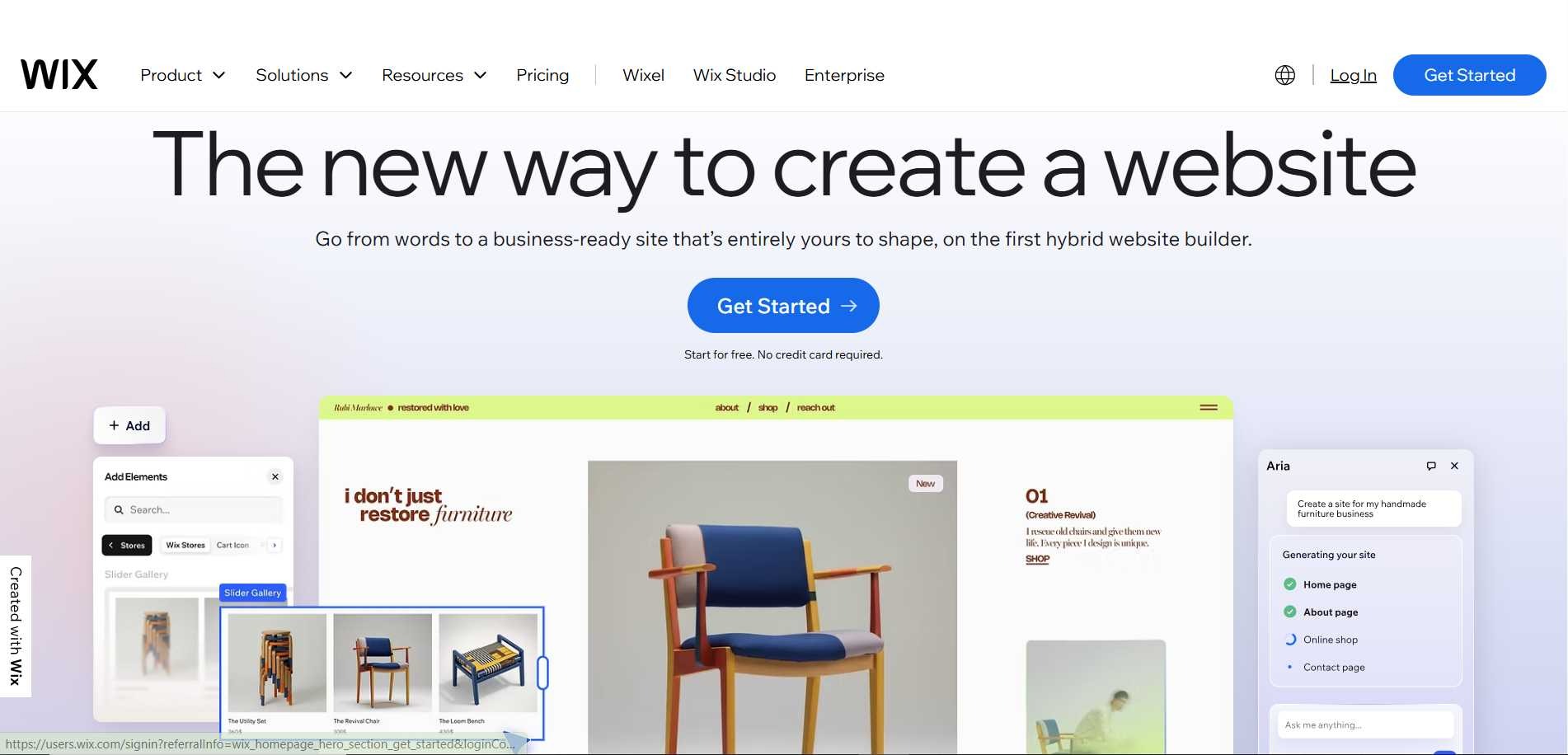Close the Aria assistant panel
Screen dimensions: 1568x755
1454,466
